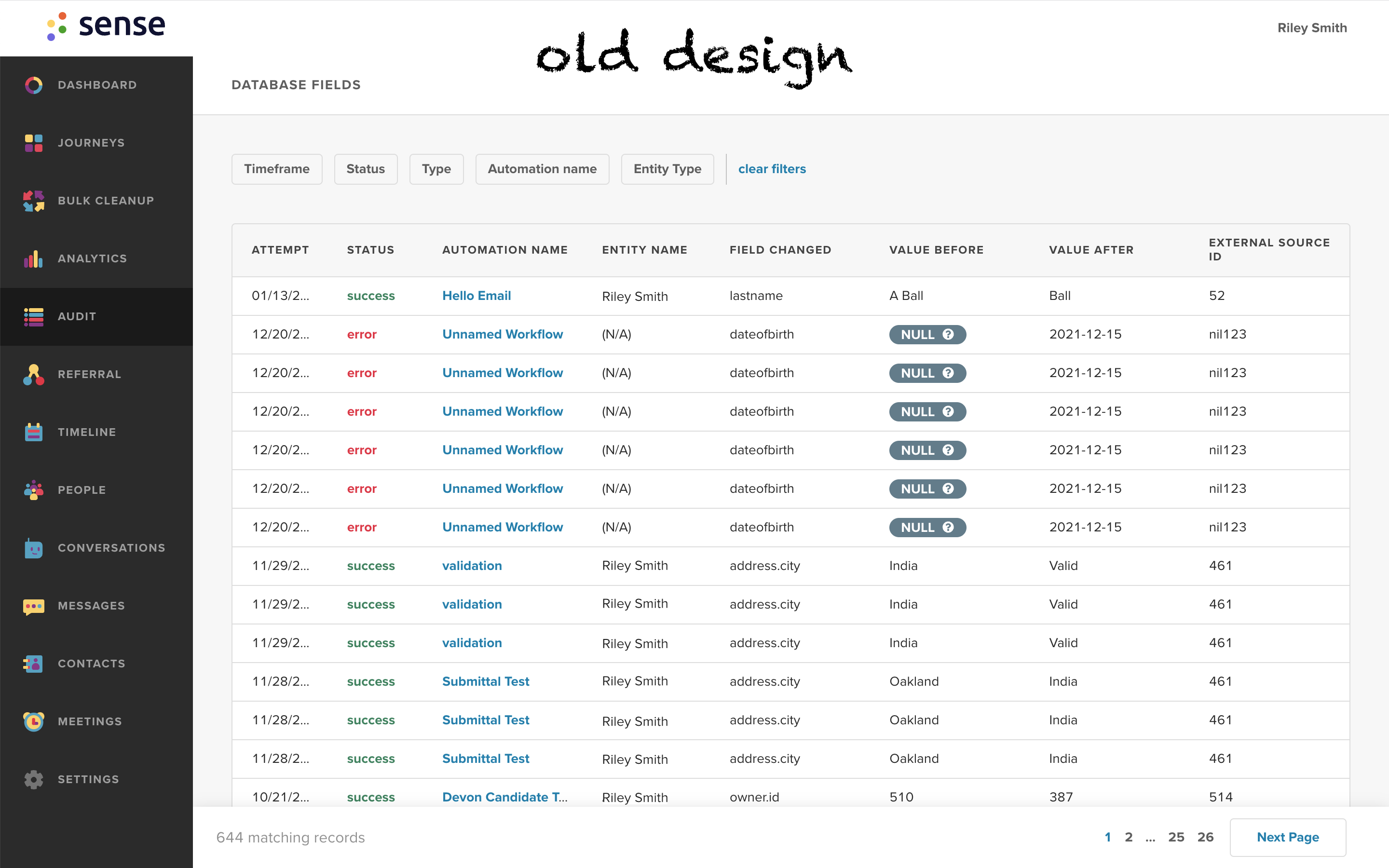Open the Automation name filter
This screenshot has width=1389, height=868.
tap(542, 169)
